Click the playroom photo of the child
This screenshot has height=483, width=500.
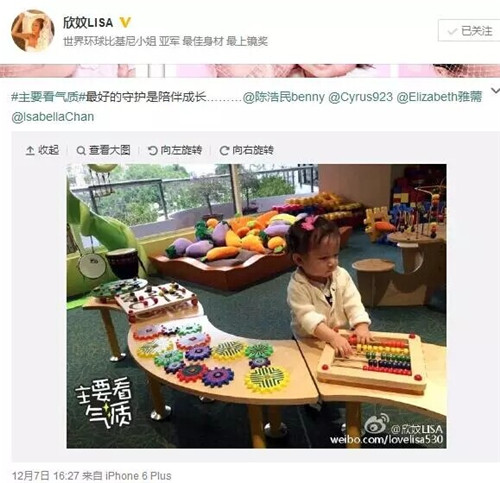coord(257,306)
